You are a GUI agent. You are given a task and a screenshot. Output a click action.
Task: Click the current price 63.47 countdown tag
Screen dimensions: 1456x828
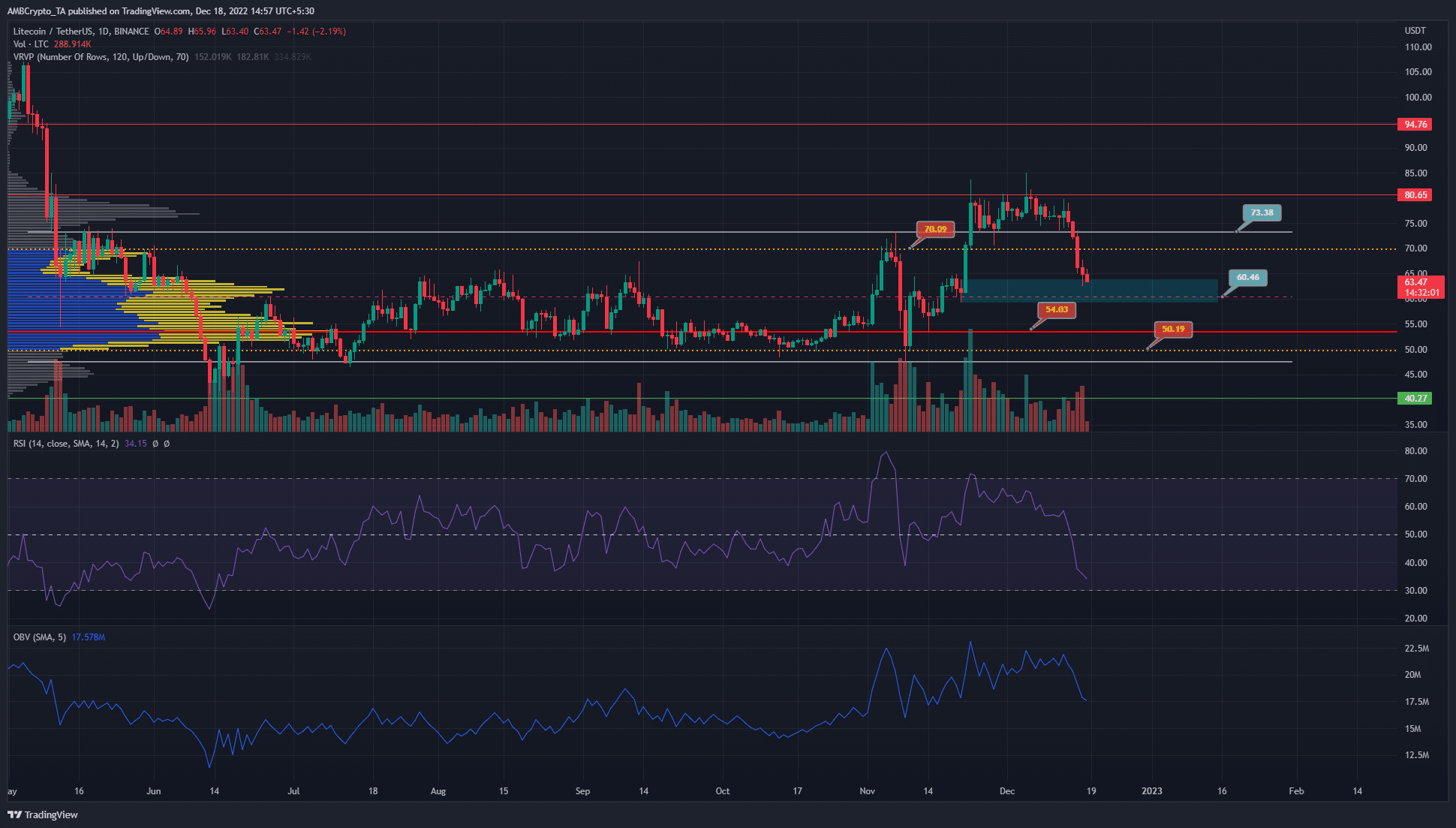[x=1421, y=288]
